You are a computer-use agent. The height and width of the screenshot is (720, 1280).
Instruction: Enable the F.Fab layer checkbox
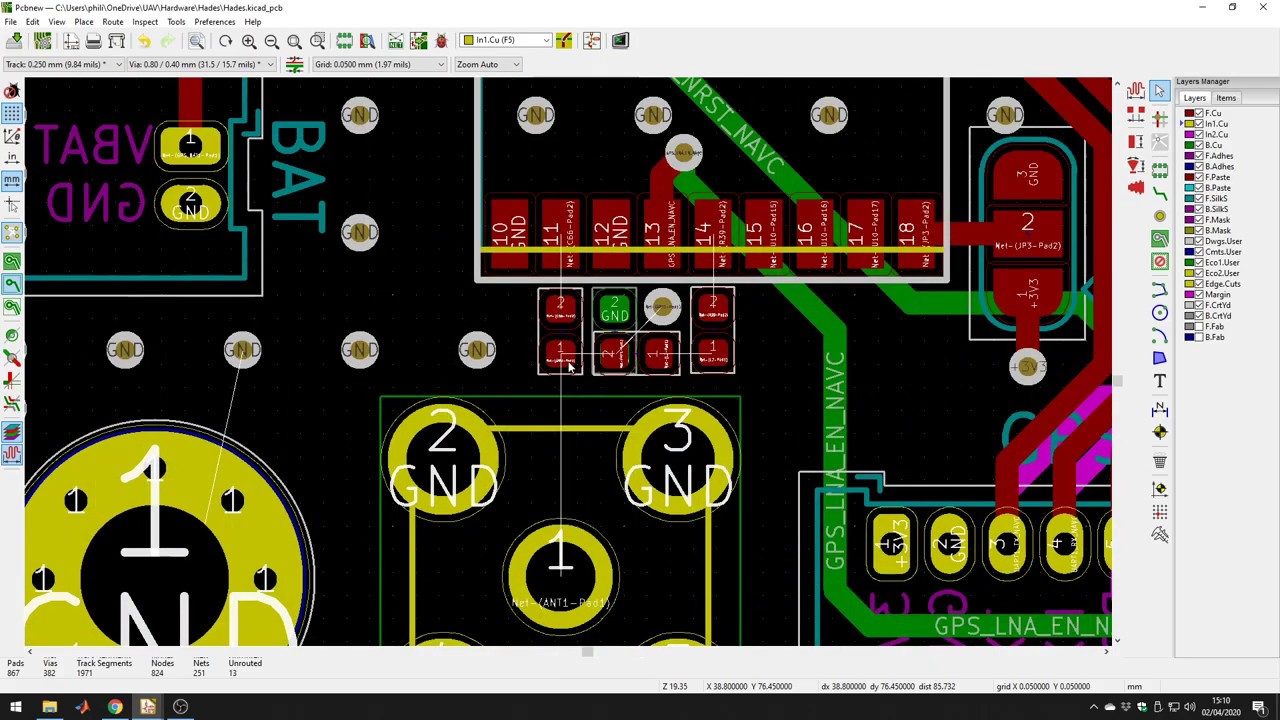point(1199,326)
